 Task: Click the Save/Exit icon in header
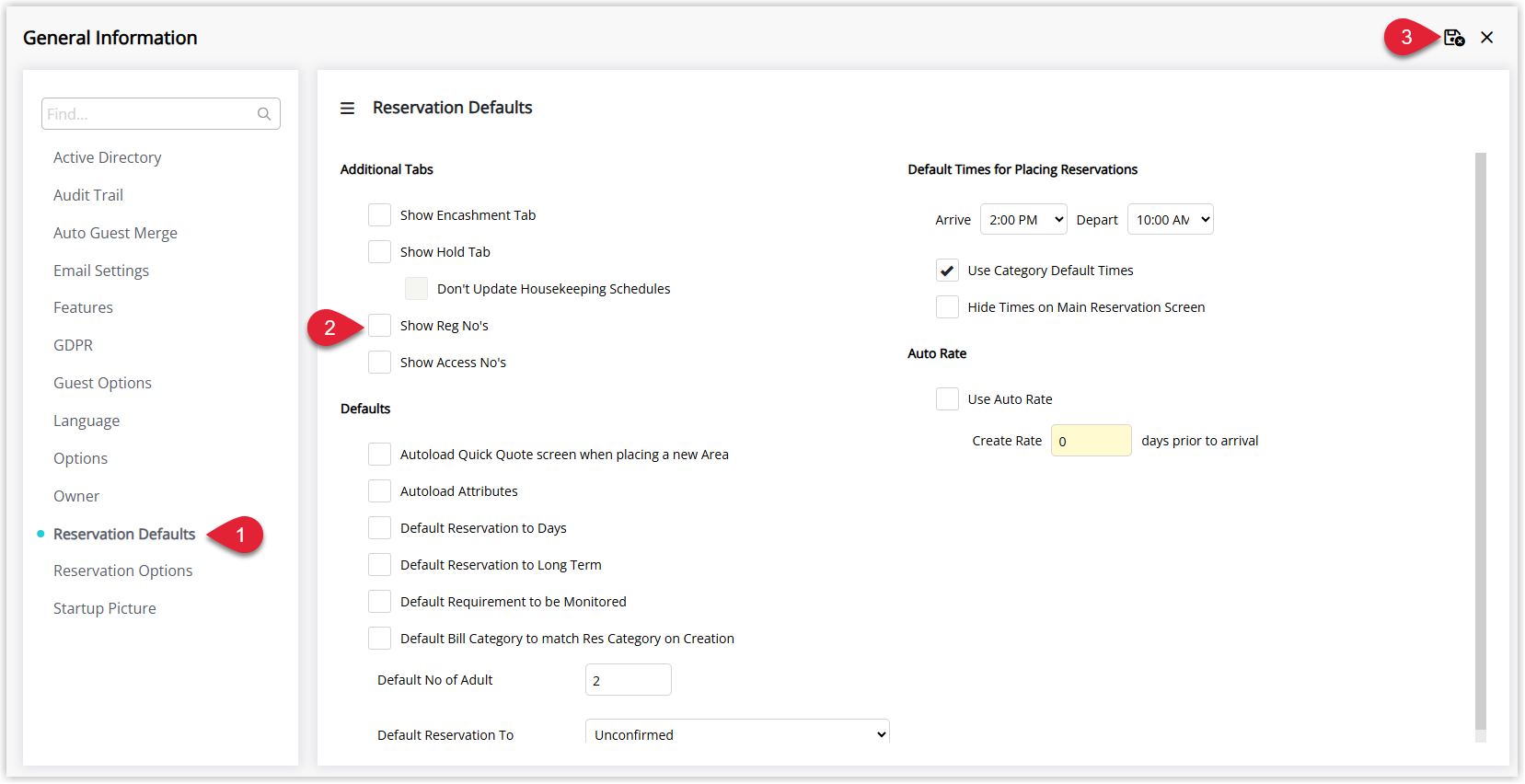(x=1454, y=38)
